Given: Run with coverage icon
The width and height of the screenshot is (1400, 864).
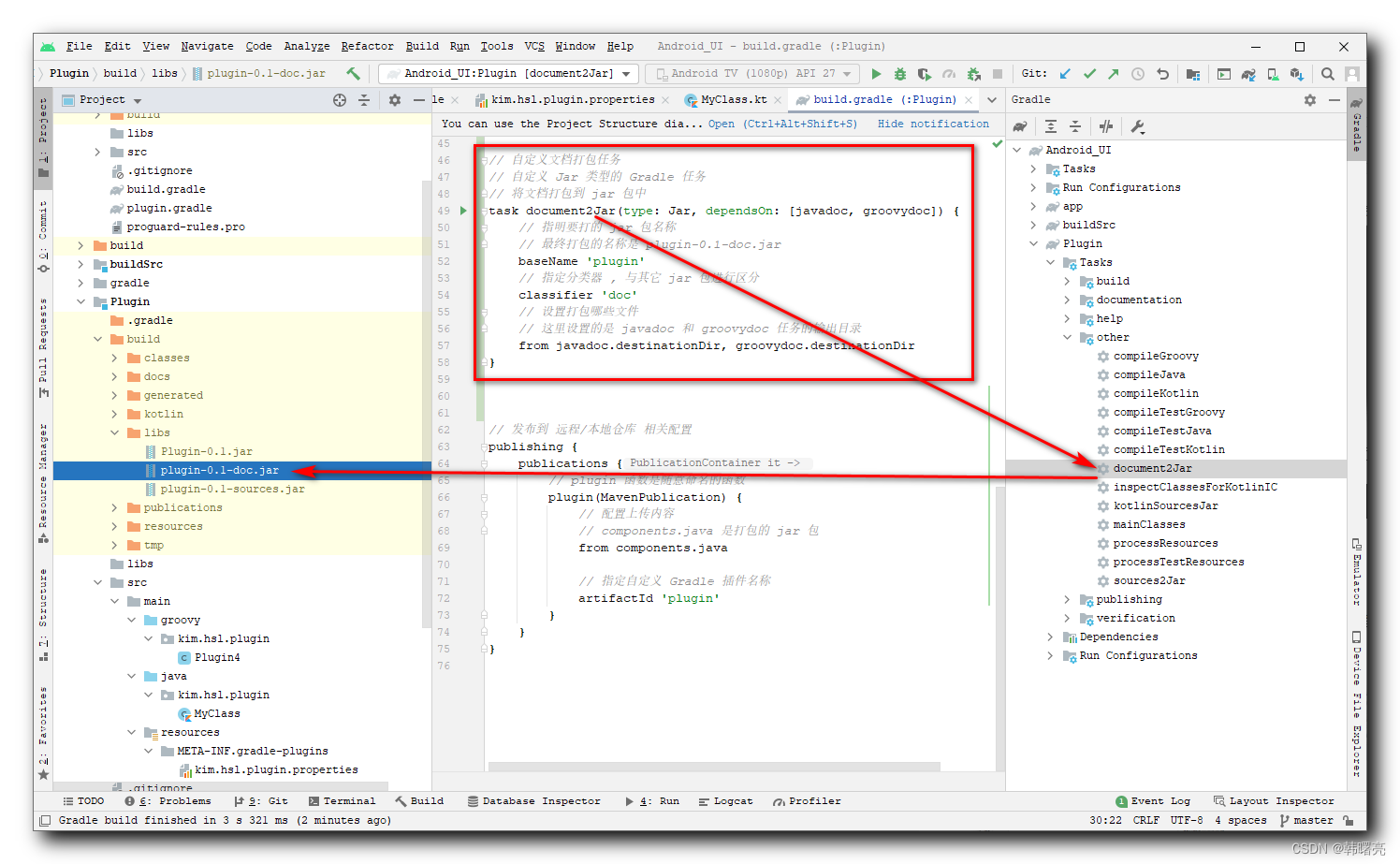Looking at the screenshot, I should click(925, 74).
